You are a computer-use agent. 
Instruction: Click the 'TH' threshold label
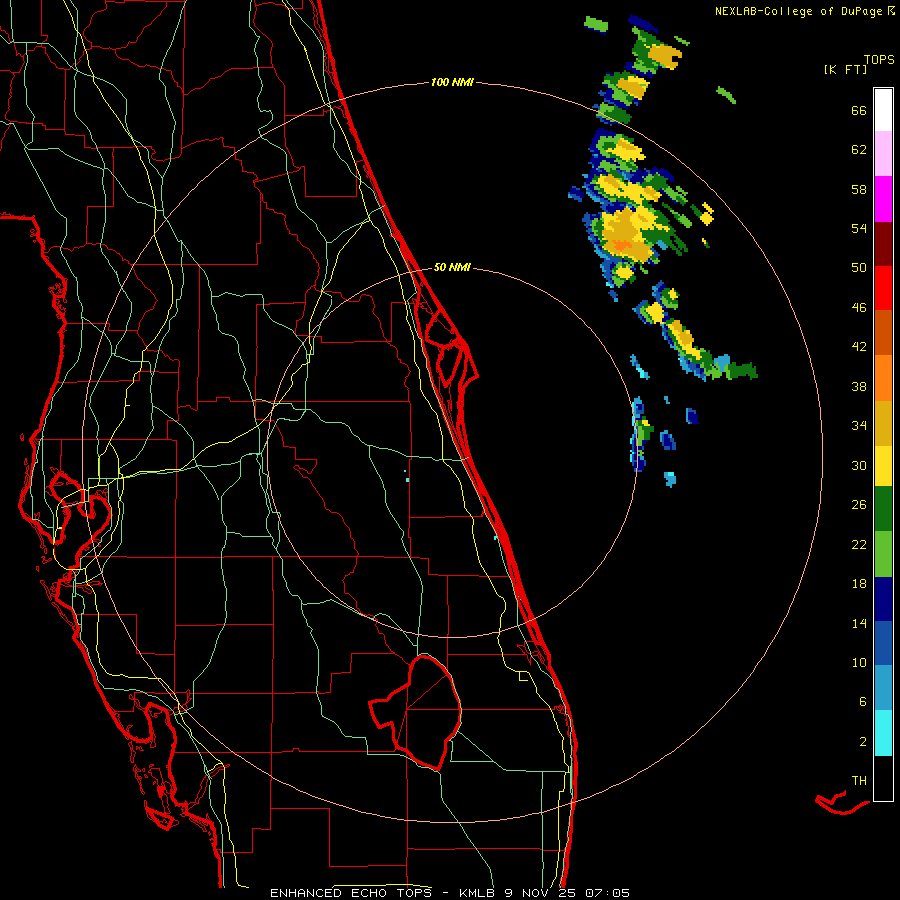859,781
